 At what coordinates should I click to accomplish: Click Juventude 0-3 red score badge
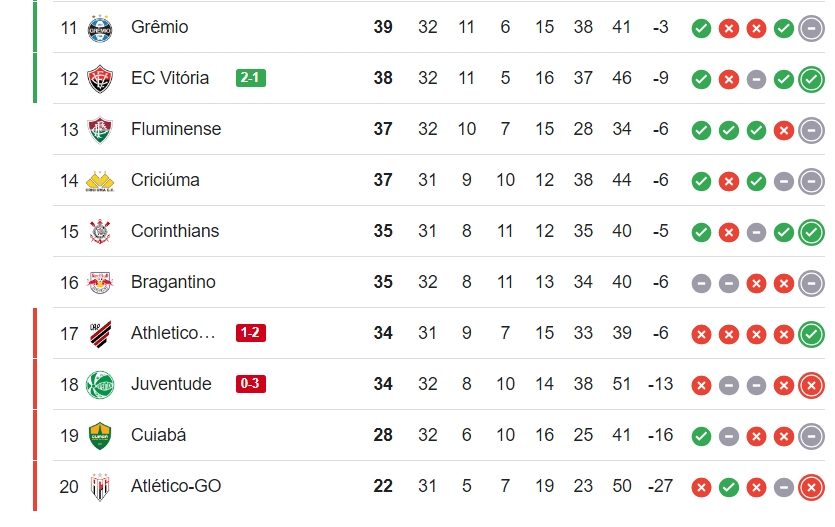pos(250,384)
